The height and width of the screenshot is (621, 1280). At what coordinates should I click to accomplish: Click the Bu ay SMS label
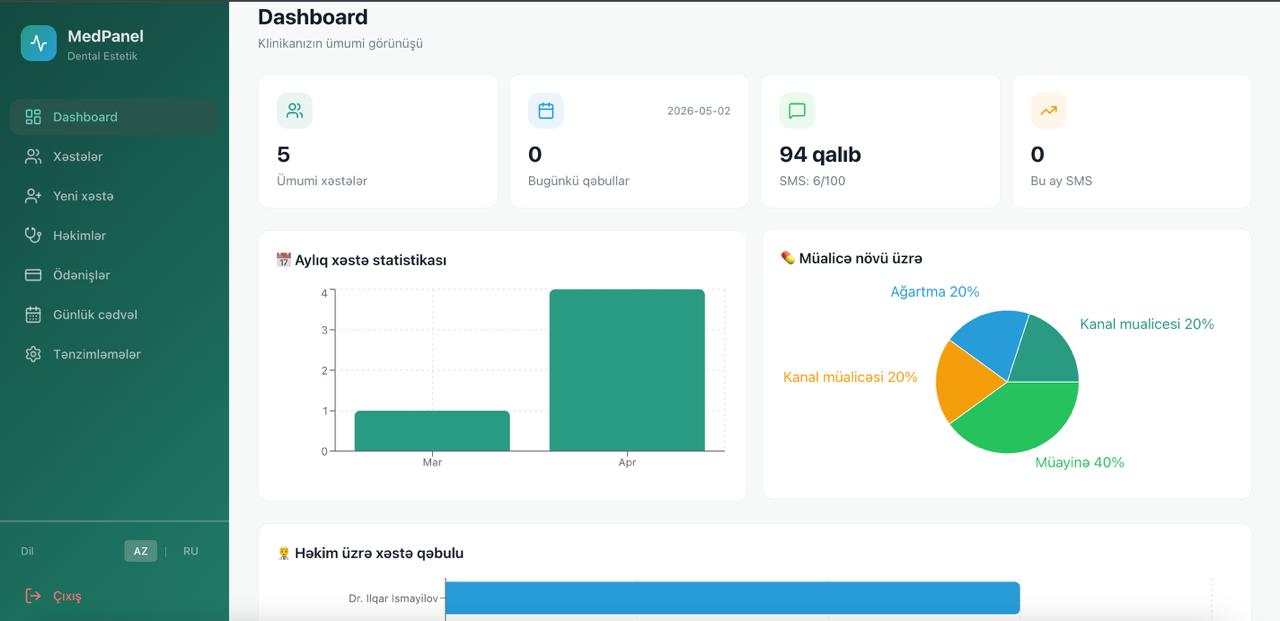[1061, 181]
